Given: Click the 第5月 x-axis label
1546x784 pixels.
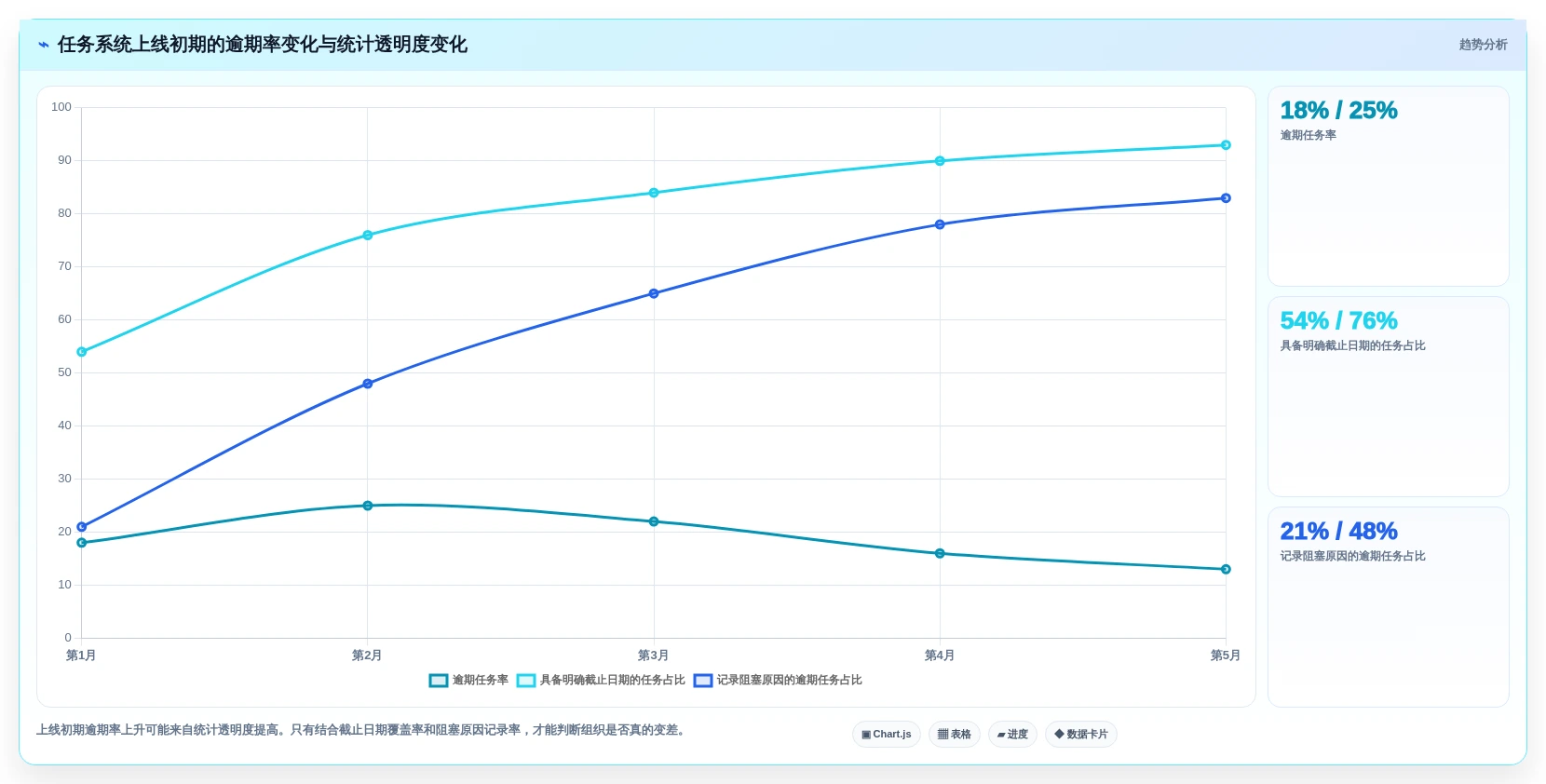Looking at the screenshot, I should click(x=1226, y=656).
